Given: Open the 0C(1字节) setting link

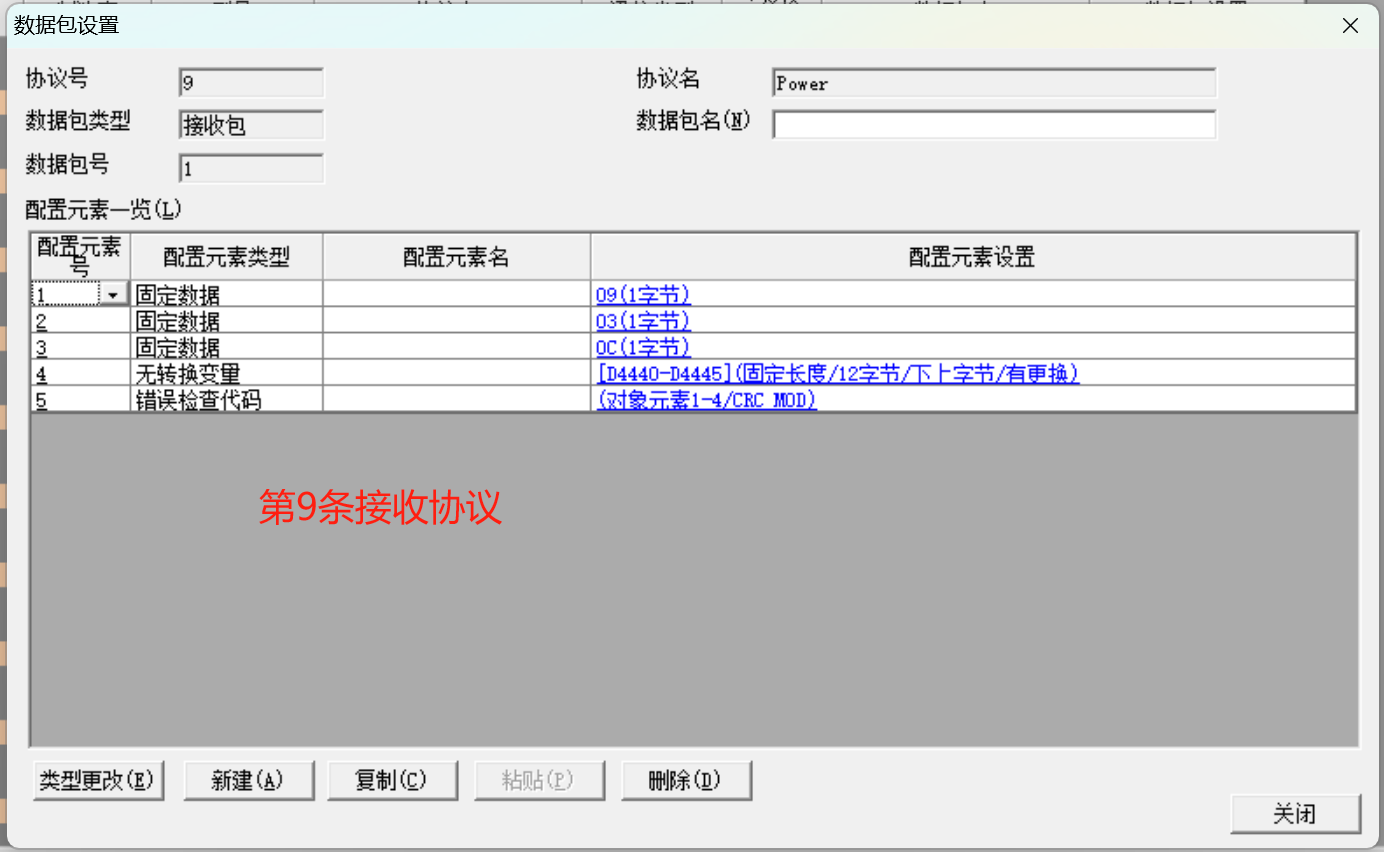Looking at the screenshot, I should 643,347.
